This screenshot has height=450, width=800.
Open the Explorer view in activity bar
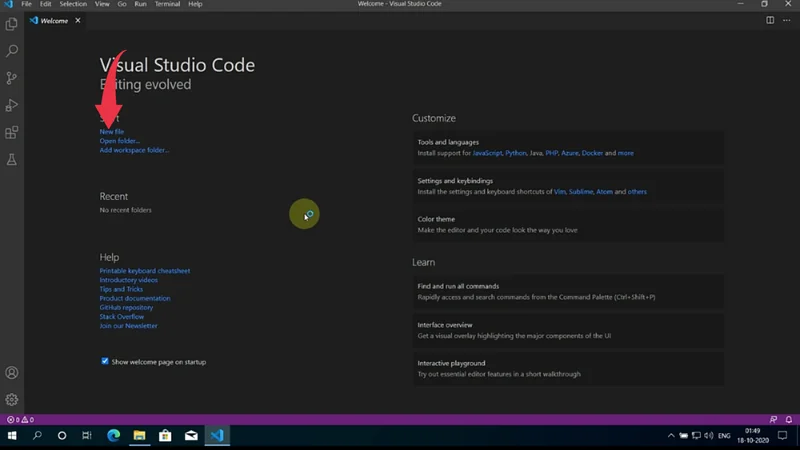click(x=12, y=24)
